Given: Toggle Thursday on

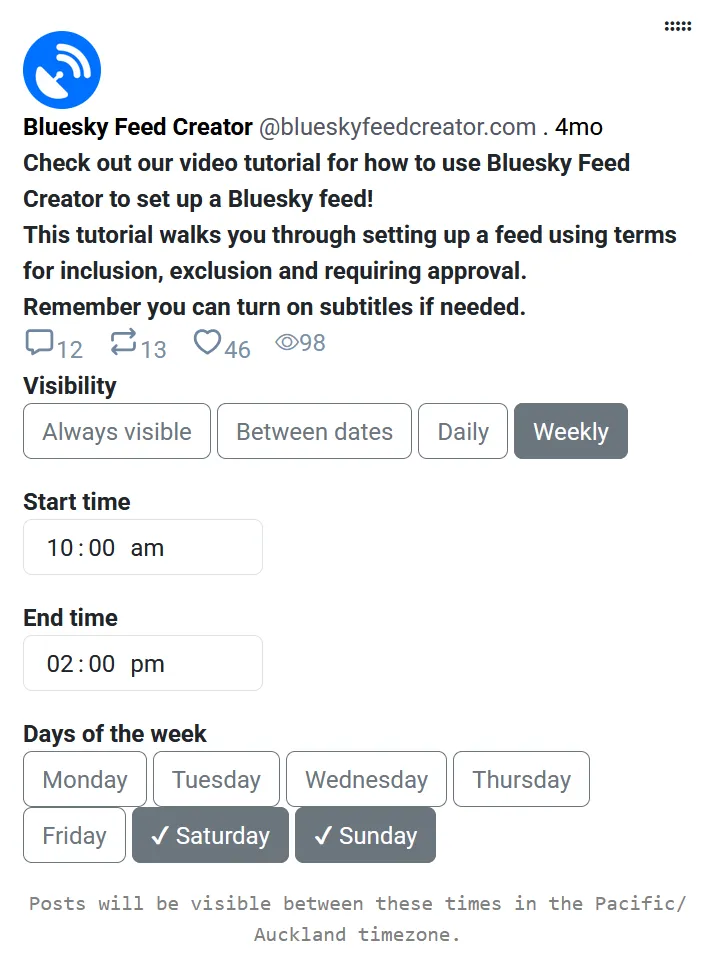Looking at the screenshot, I should pos(521,779).
